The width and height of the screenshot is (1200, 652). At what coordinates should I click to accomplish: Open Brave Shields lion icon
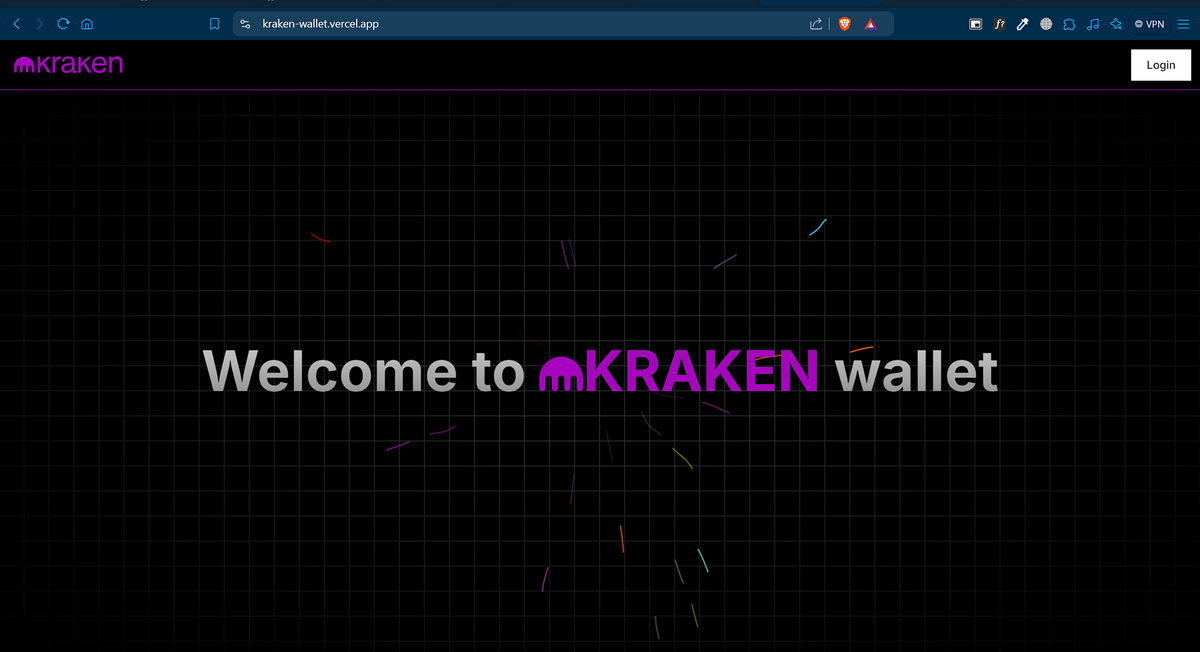[845, 24]
